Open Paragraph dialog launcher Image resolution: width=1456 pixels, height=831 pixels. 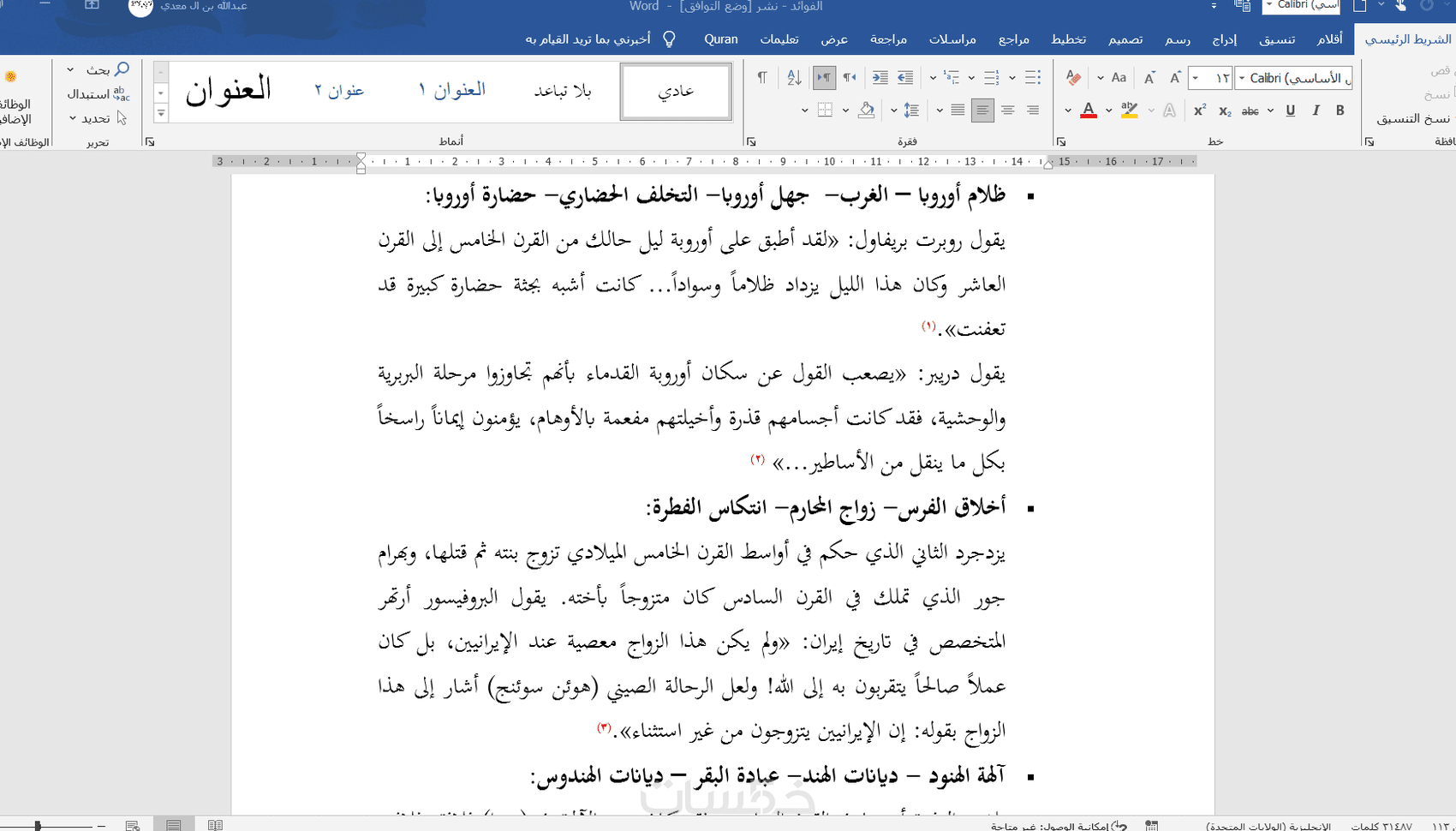pos(751,141)
